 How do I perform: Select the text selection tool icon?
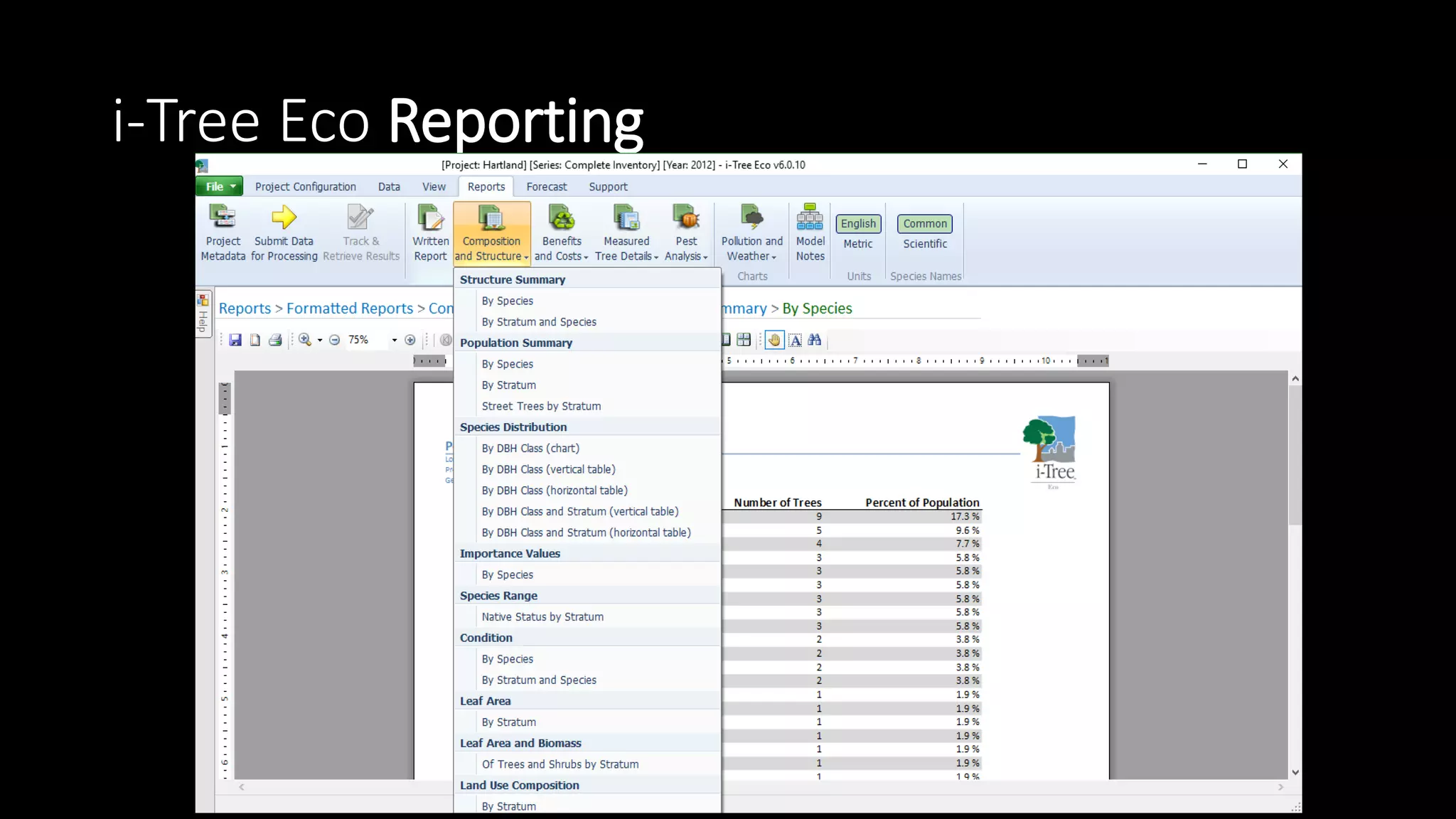(795, 340)
